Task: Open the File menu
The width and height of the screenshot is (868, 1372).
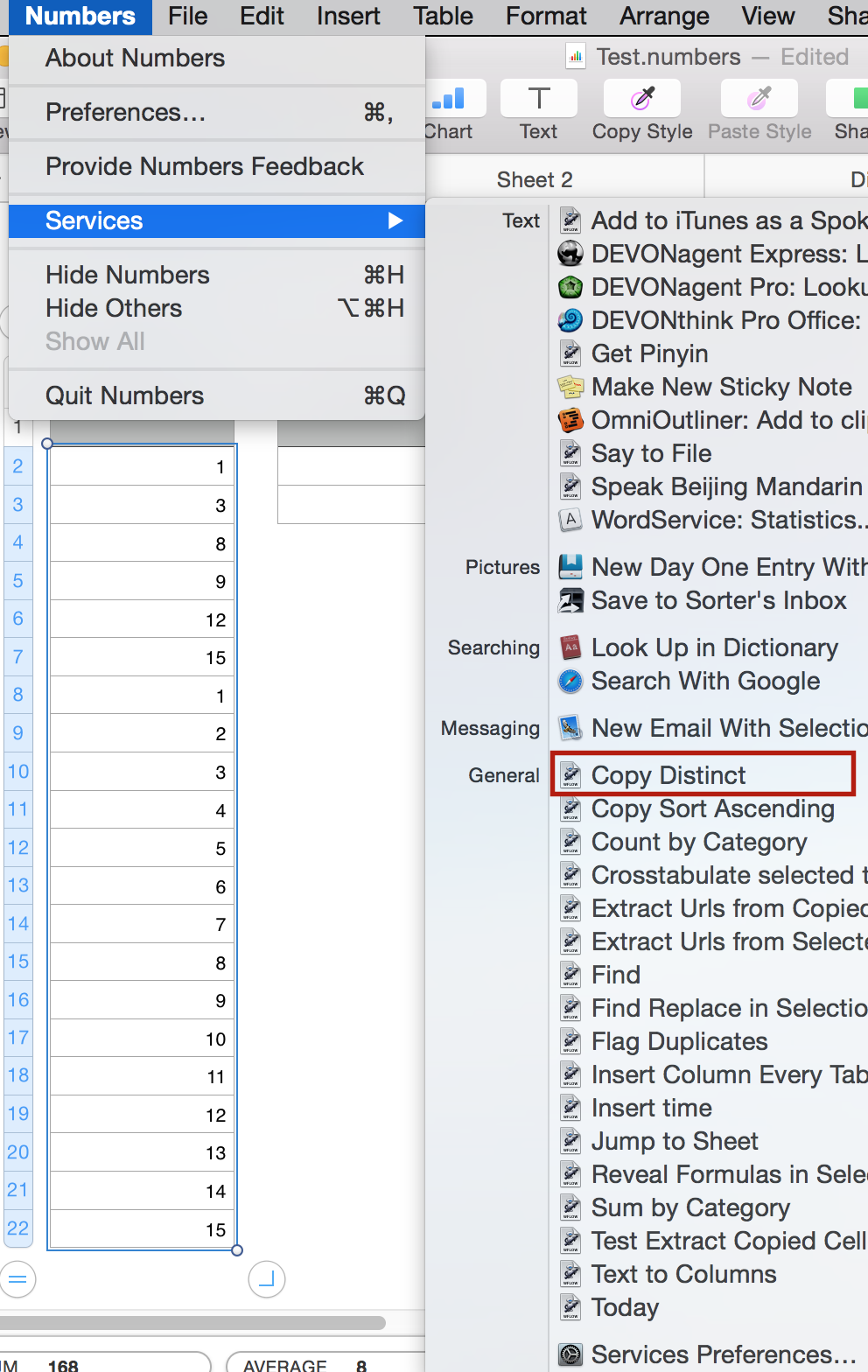Action: [188, 17]
